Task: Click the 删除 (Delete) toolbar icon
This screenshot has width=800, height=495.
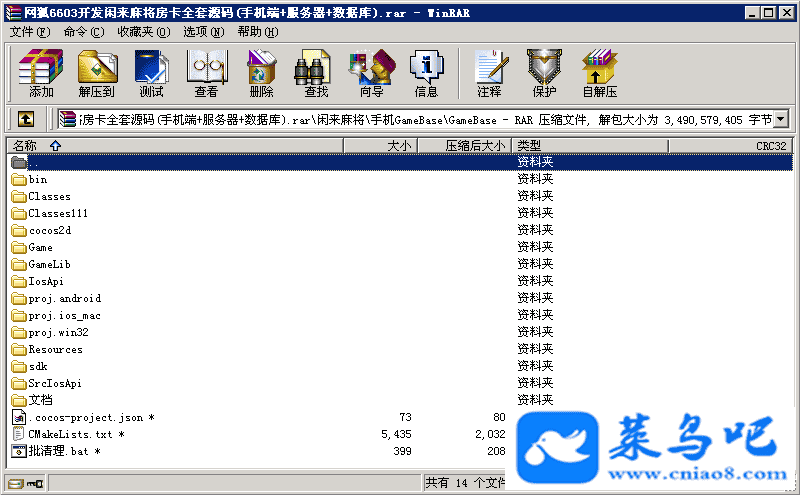Action: pos(261,73)
